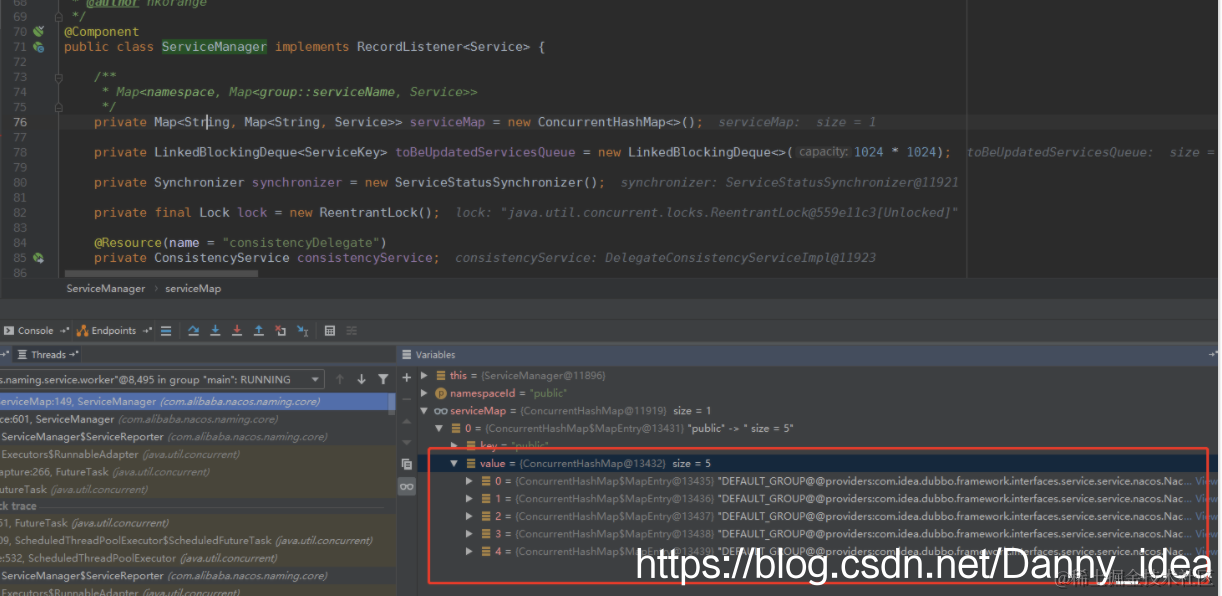The image size is (1222, 596).
Task: Click pin icon next to Endpoints tab
Action: point(147,331)
